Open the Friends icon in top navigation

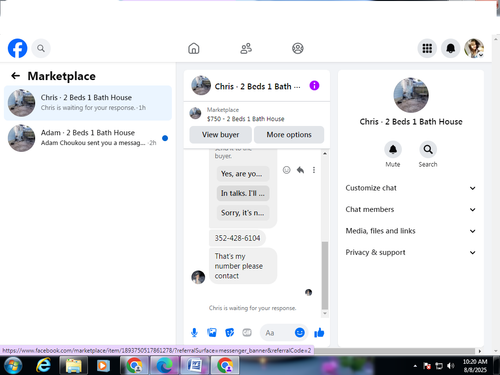(x=246, y=48)
